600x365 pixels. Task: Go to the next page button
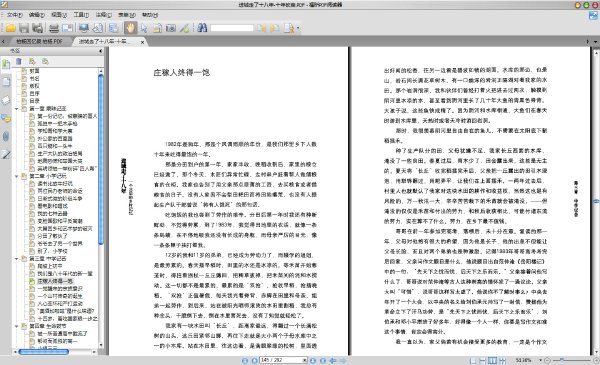313,360
